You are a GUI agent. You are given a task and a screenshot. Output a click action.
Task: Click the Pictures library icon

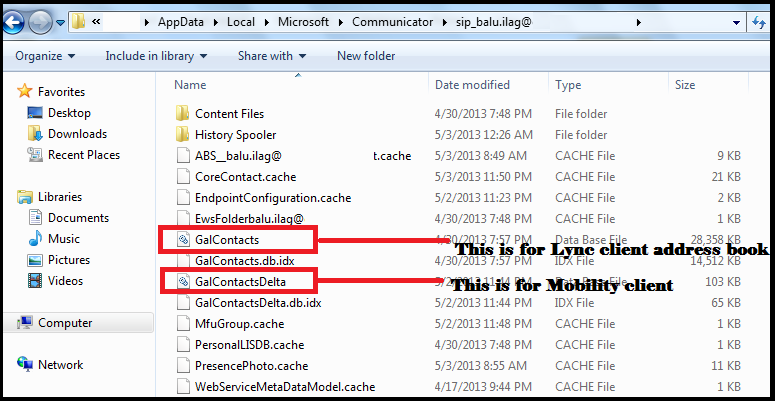[x=35, y=260]
